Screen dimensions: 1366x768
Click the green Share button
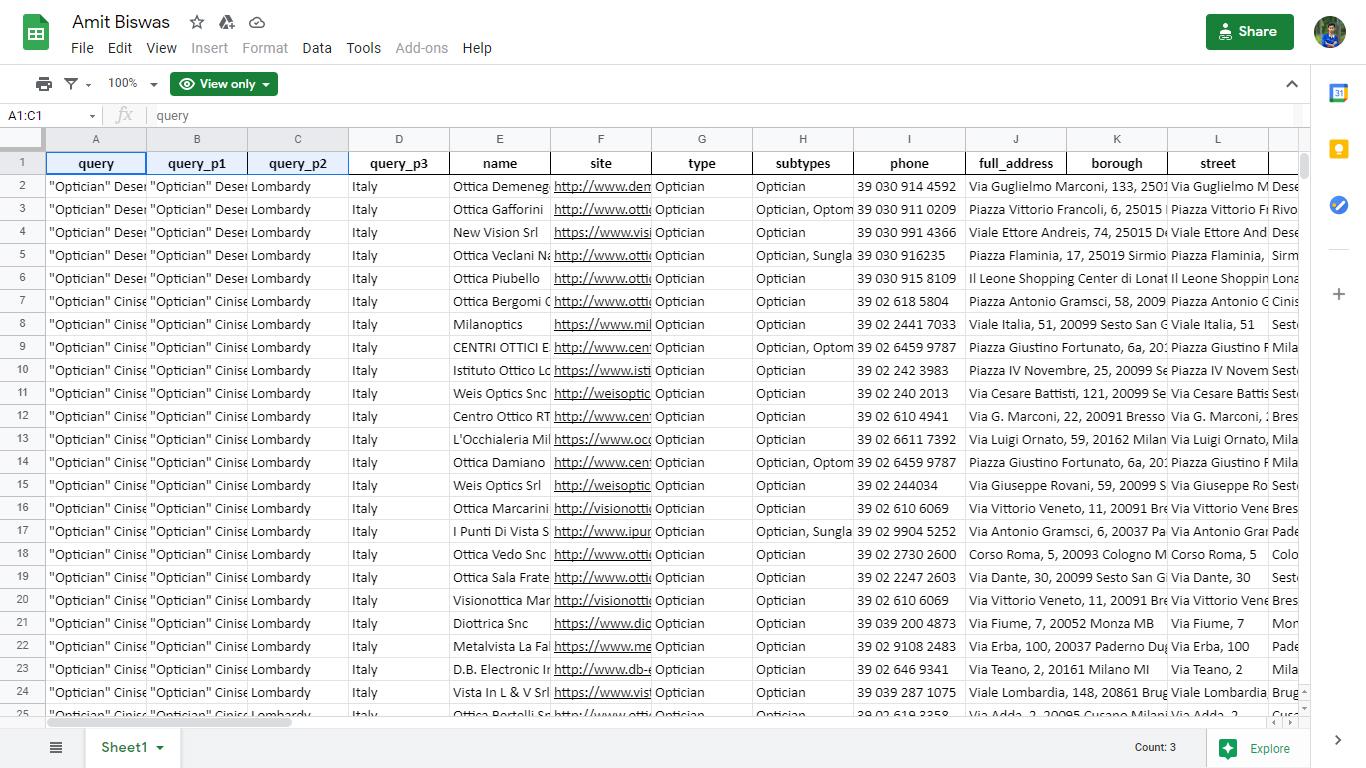coord(1249,31)
